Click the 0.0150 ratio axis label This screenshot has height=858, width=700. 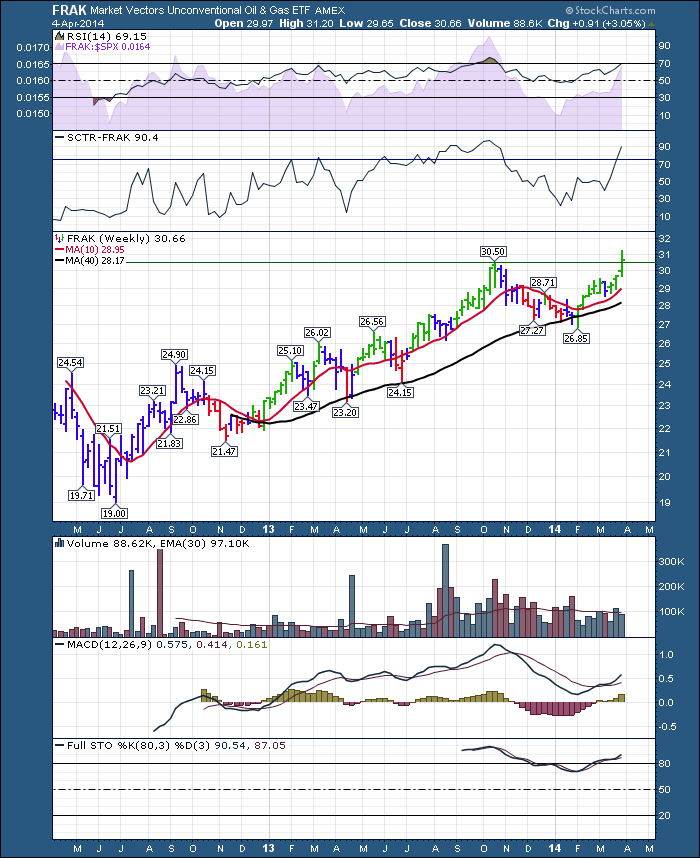tap(33, 114)
